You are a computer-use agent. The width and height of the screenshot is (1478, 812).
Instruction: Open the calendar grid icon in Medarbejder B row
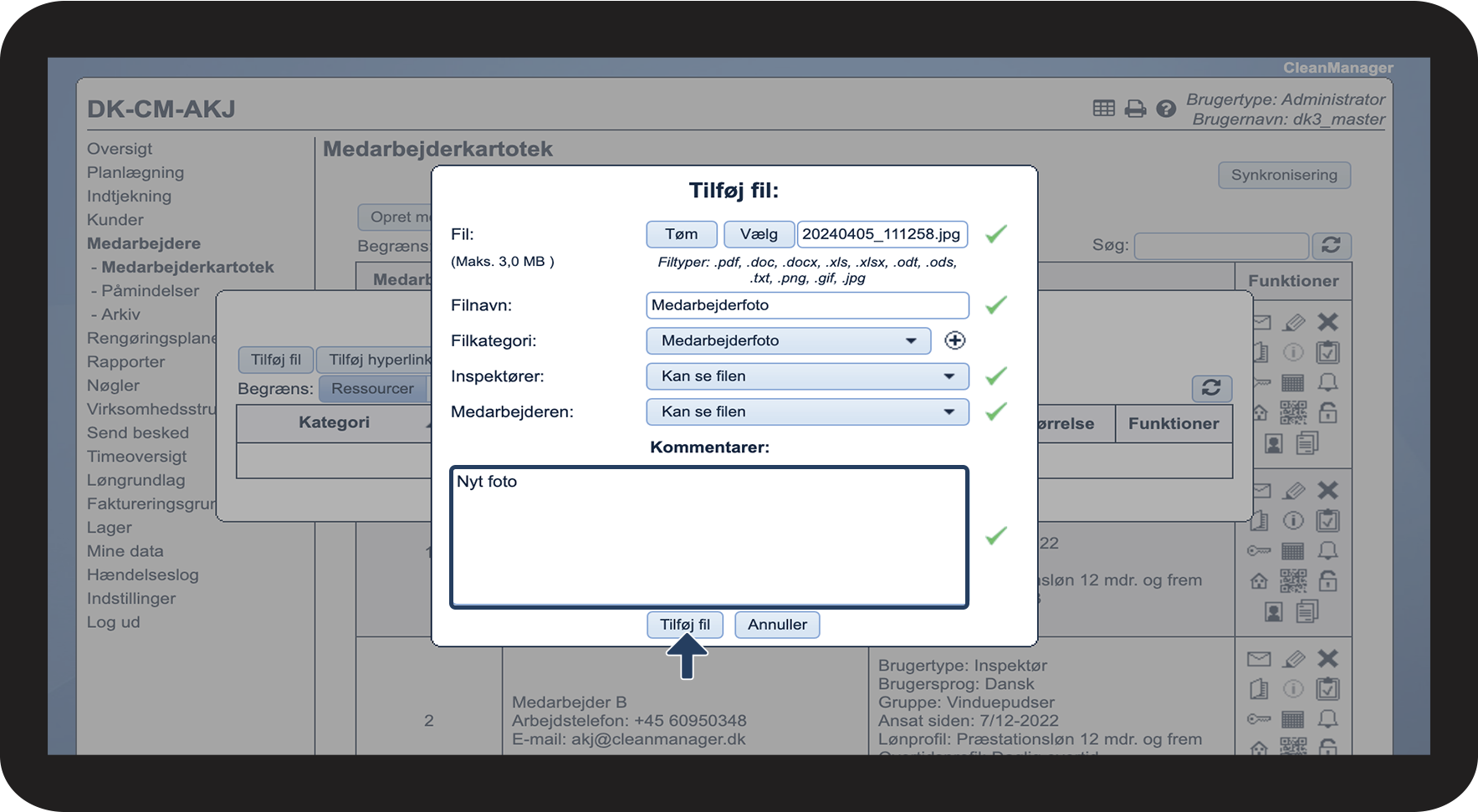point(1293,719)
